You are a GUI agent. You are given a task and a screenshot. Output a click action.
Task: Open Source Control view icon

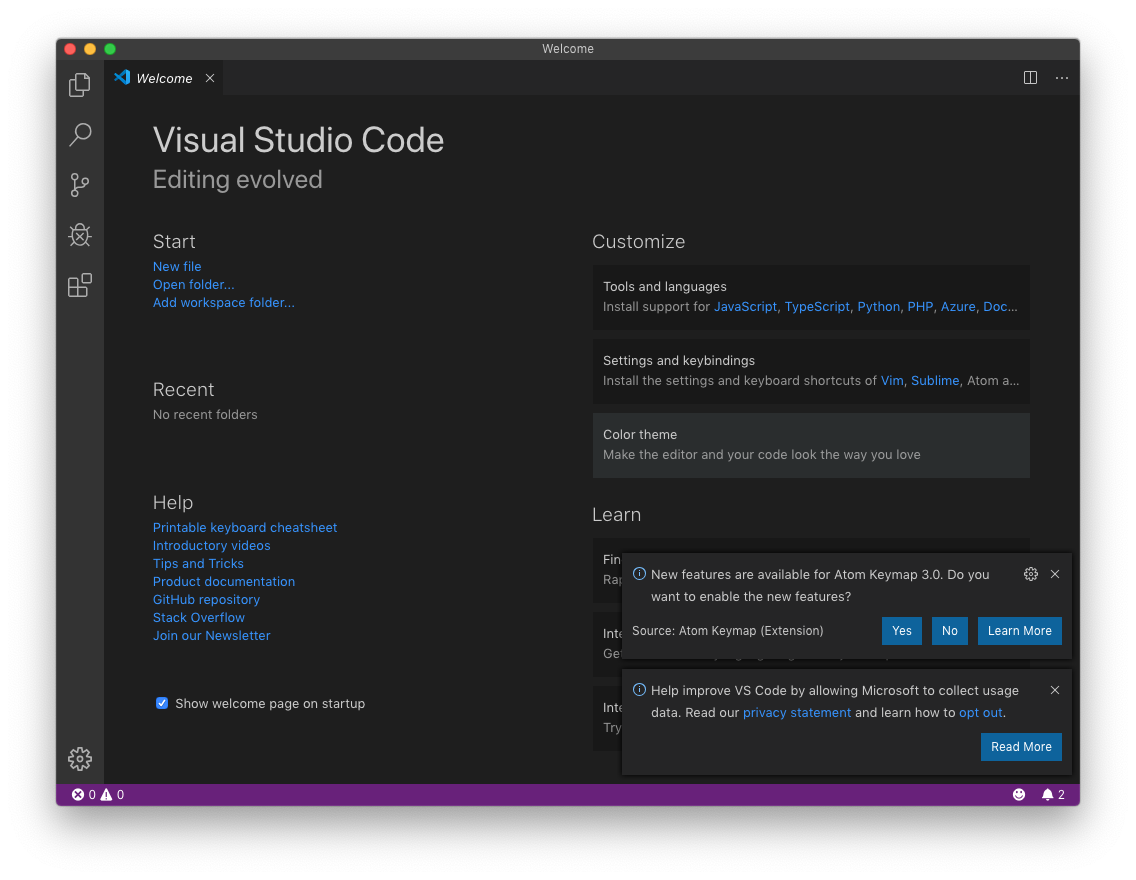pyautogui.click(x=80, y=185)
